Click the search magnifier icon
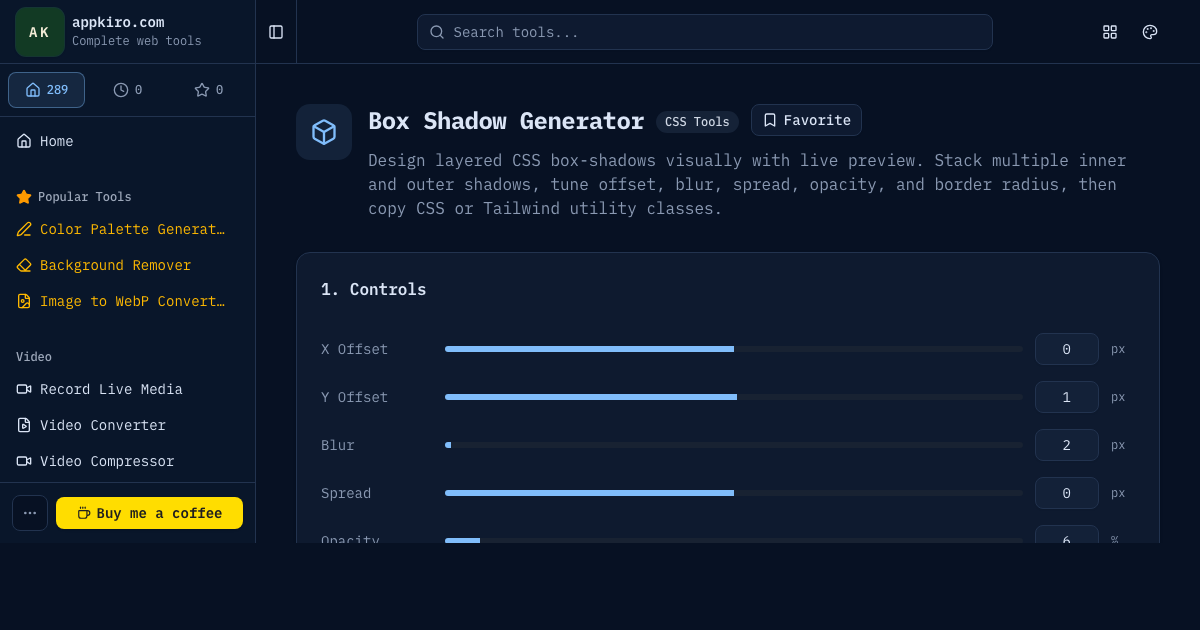This screenshot has width=1200, height=630. pos(437,32)
